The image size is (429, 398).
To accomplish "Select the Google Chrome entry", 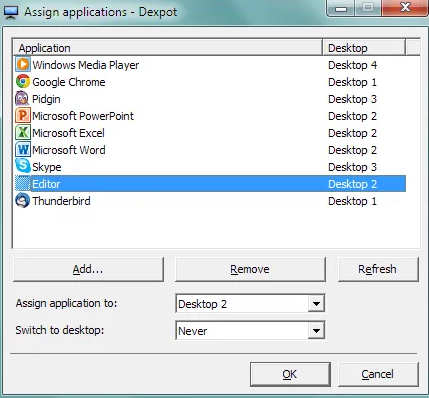I will point(210,82).
